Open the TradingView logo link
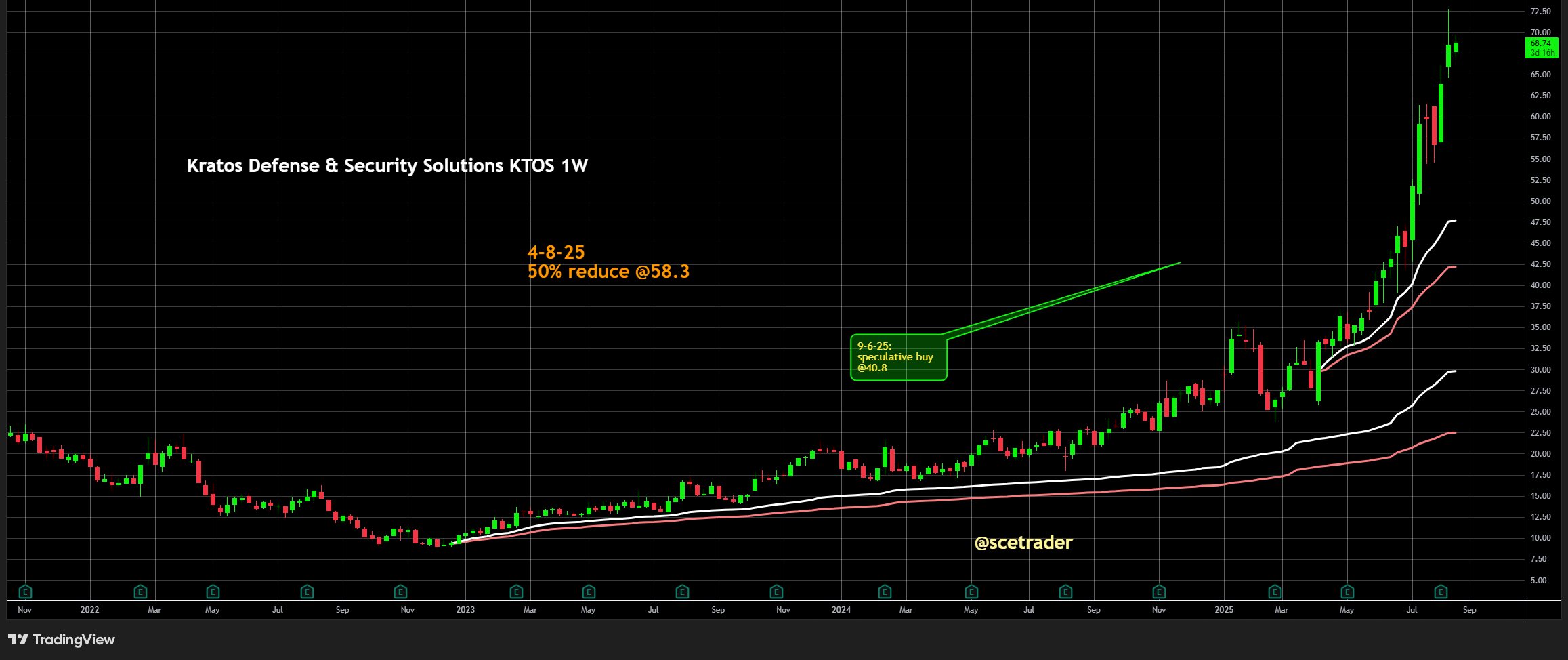 pos(62,640)
